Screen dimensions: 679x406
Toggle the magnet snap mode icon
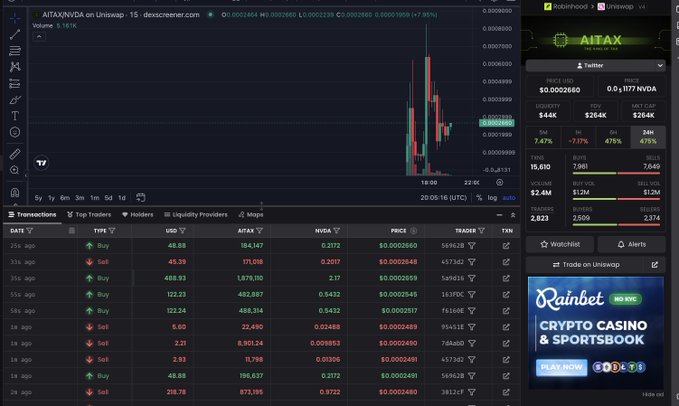coord(15,192)
